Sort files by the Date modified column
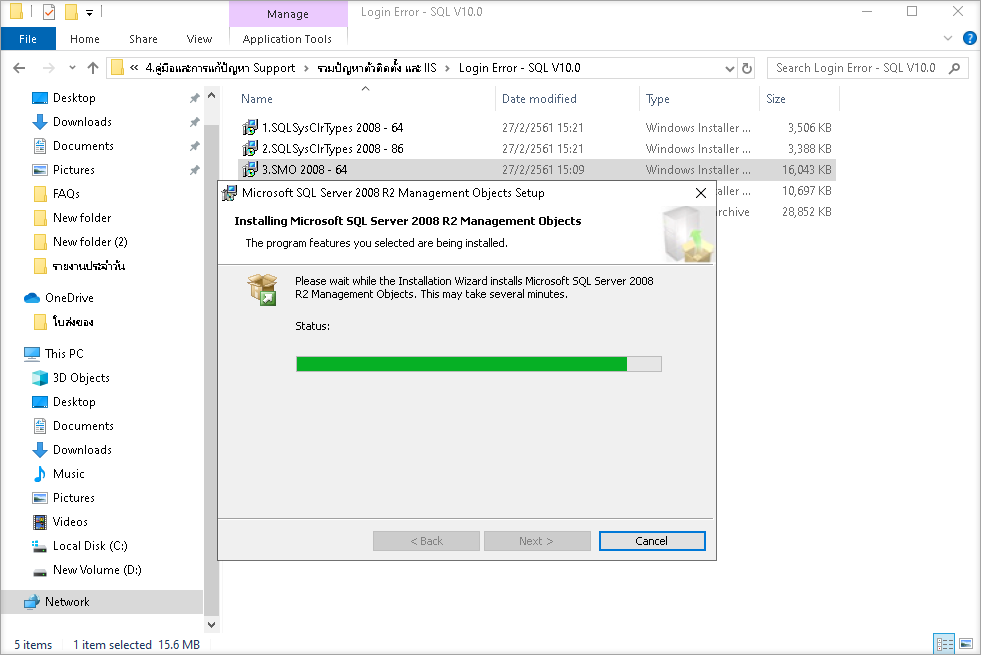 (539, 99)
